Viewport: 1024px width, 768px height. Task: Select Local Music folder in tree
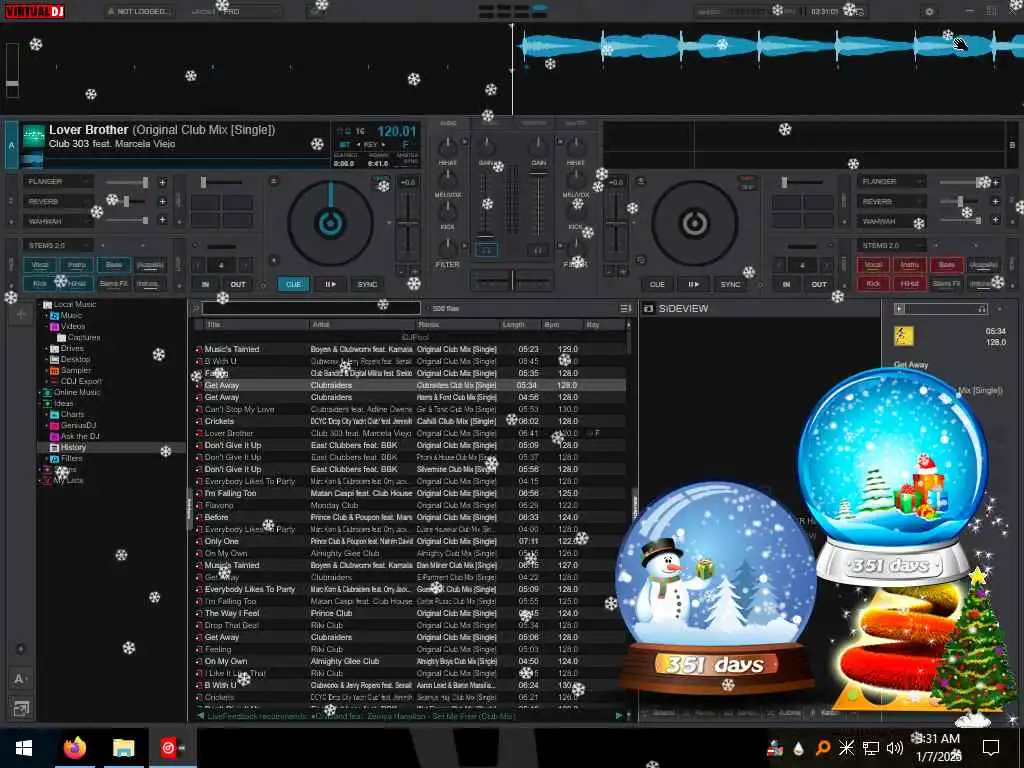click(x=74, y=304)
